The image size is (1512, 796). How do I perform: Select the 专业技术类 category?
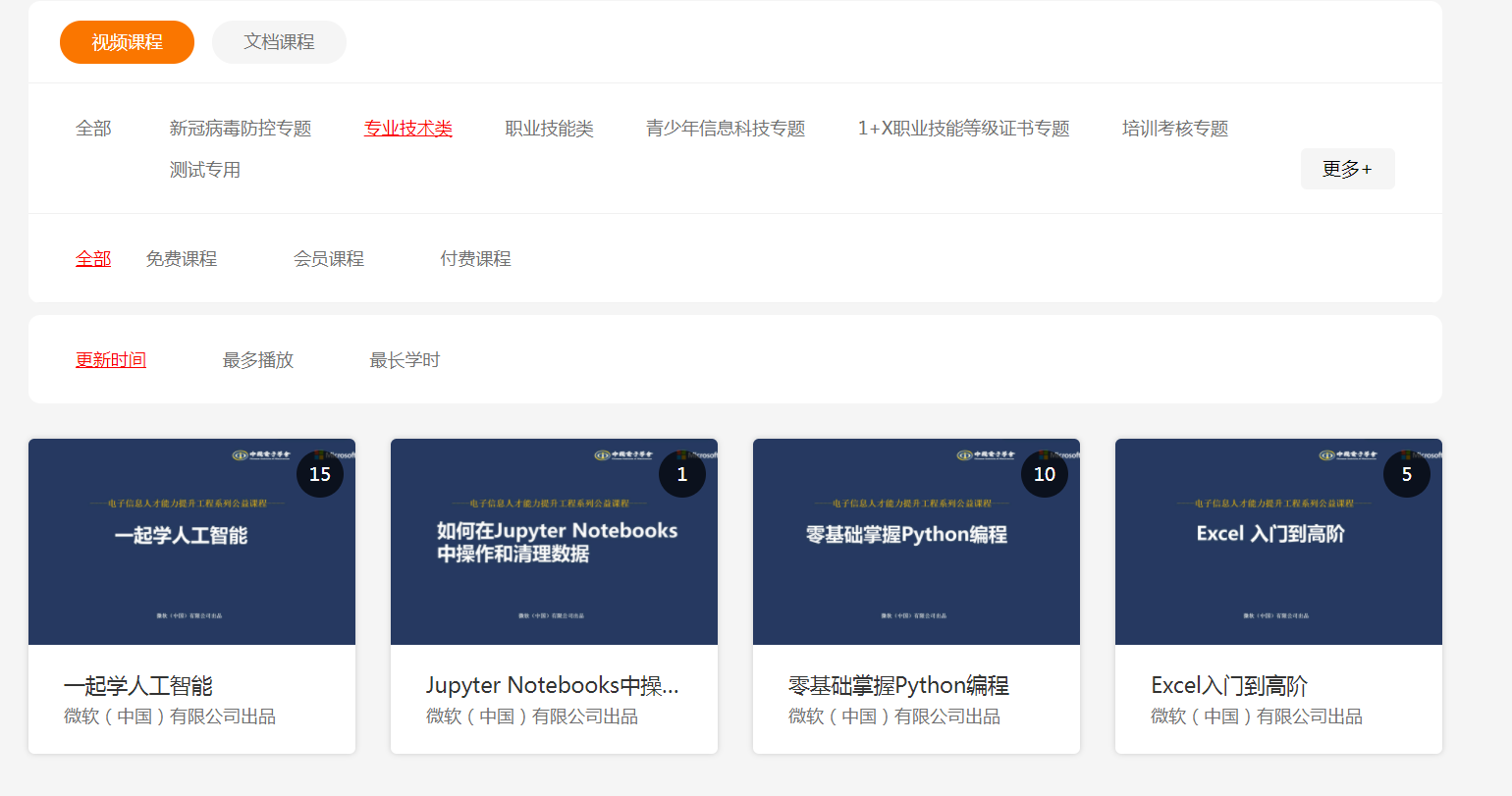click(x=408, y=129)
